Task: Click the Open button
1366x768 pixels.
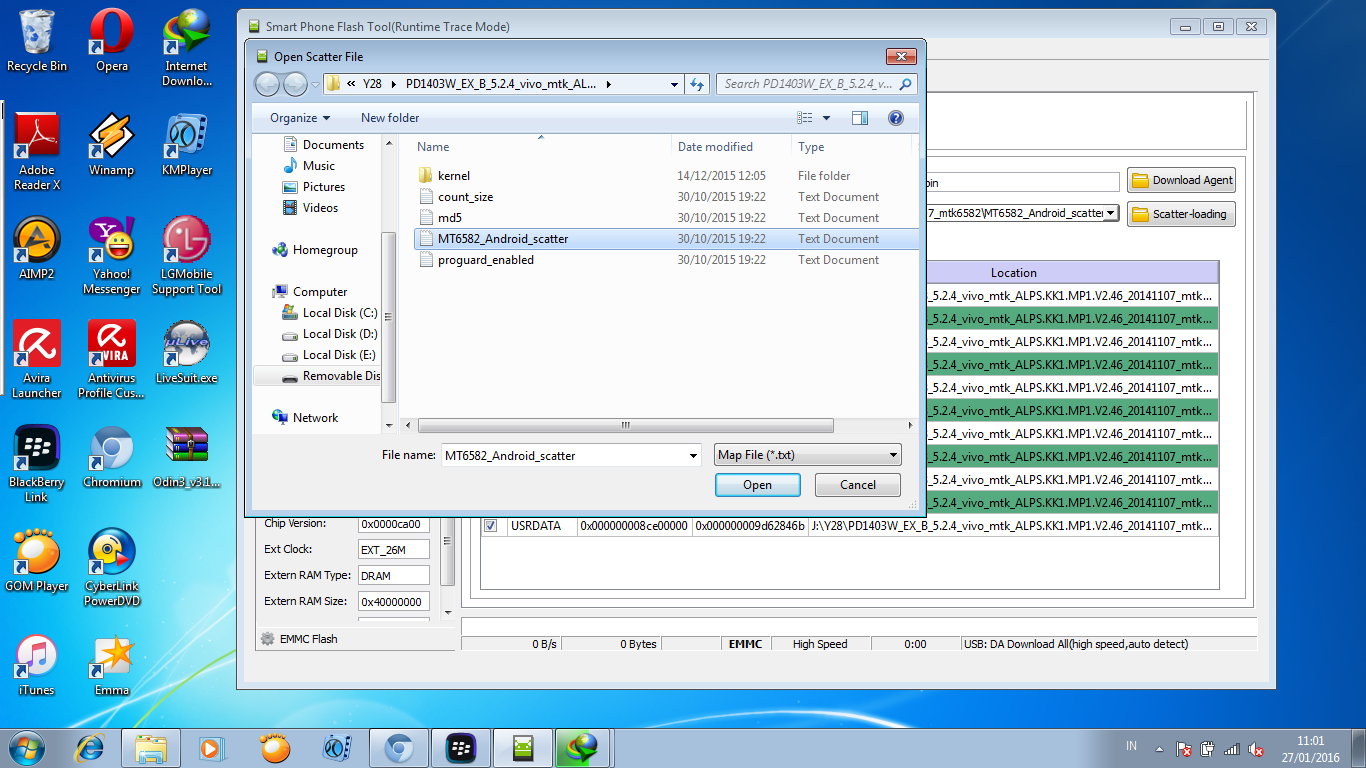Action: point(757,484)
